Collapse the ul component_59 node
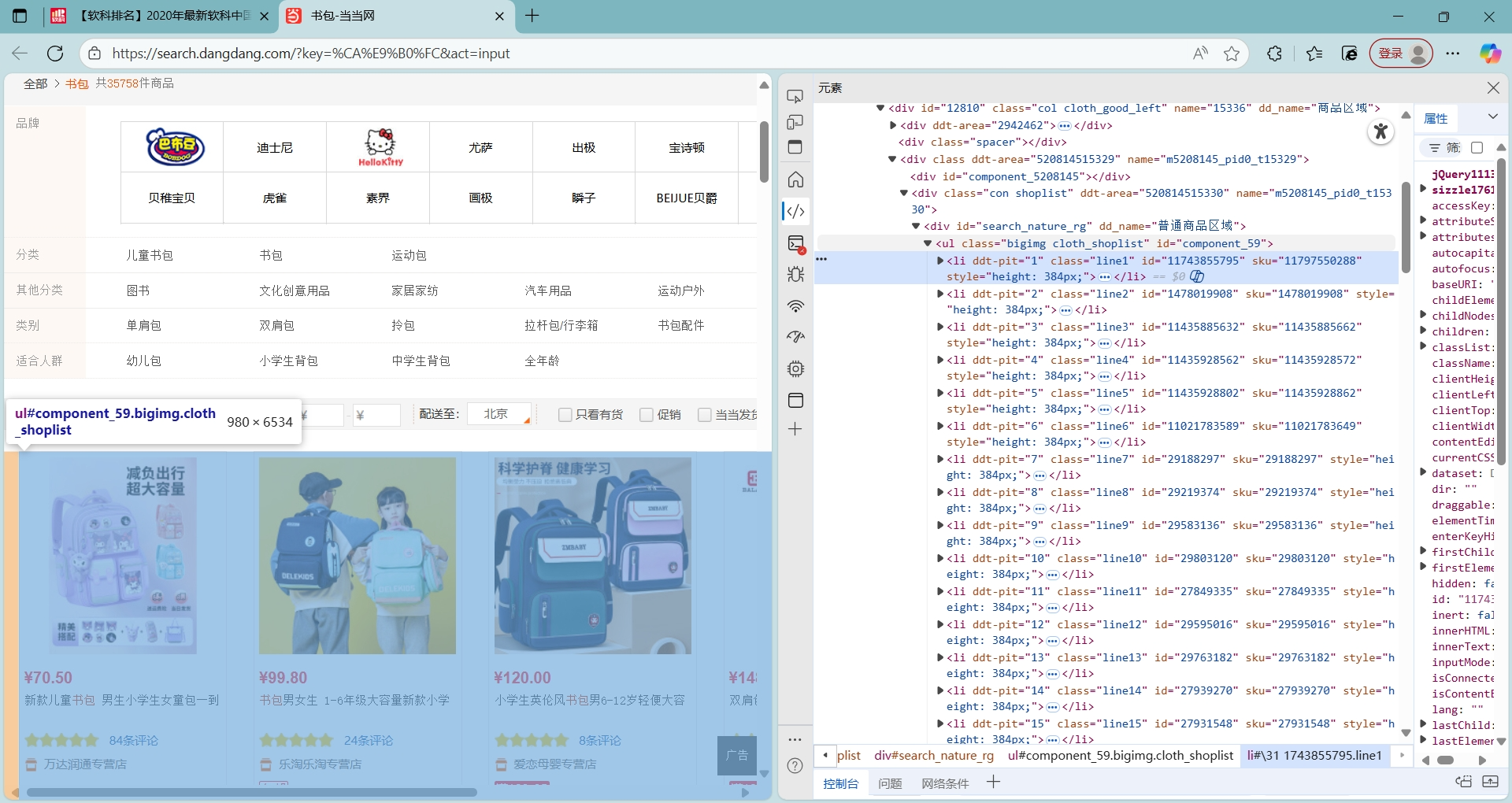 pyautogui.click(x=928, y=244)
